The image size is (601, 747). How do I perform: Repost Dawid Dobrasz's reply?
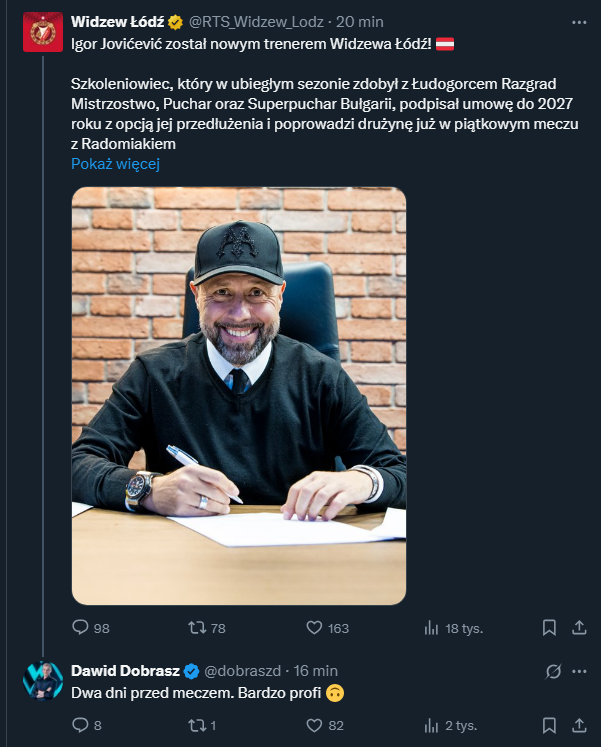click(x=198, y=726)
